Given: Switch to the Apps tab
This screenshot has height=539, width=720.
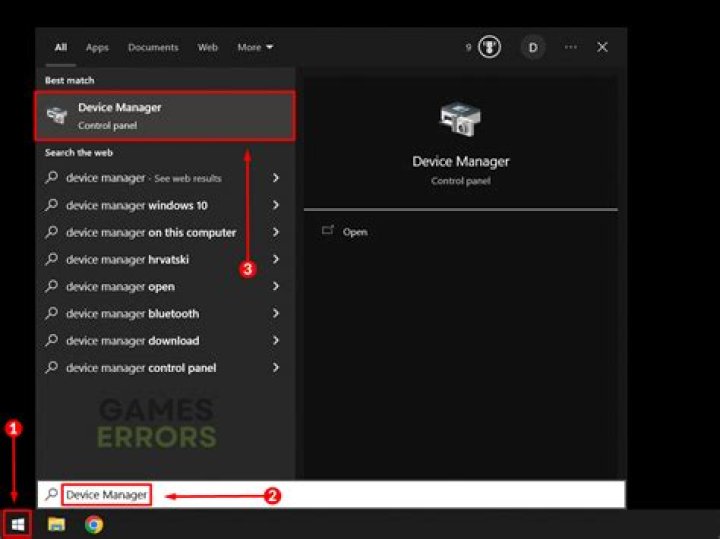Looking at the screenshot, I should tap(97, 47).
